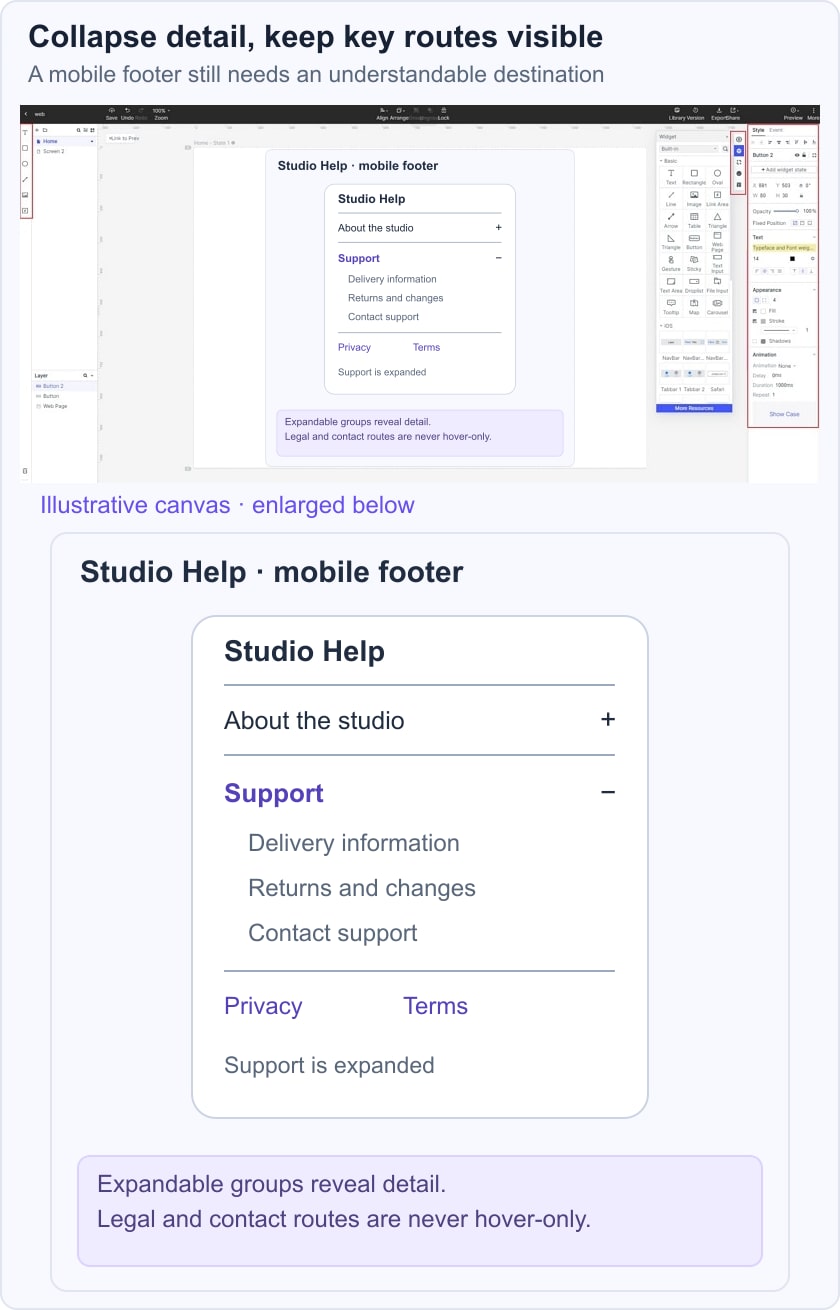The width and height of the screenshot is (840, 1310).
Task: Open Animation None dropdown
Action: [x=787, y=366]
